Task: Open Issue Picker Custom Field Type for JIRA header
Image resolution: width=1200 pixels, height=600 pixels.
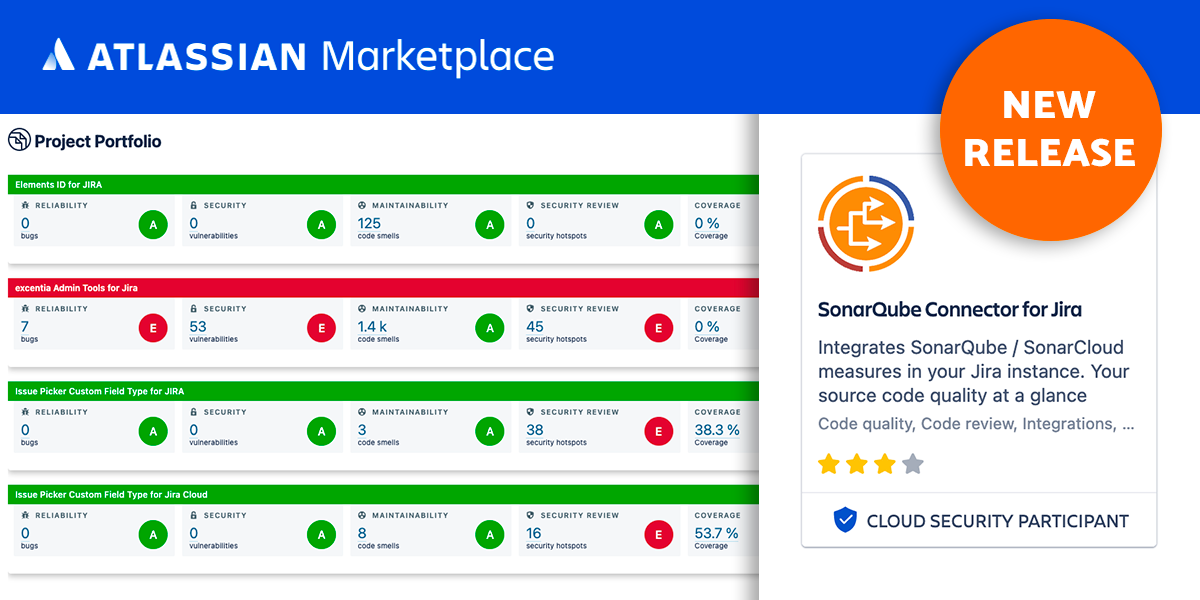Action: [x=383, y=391]
